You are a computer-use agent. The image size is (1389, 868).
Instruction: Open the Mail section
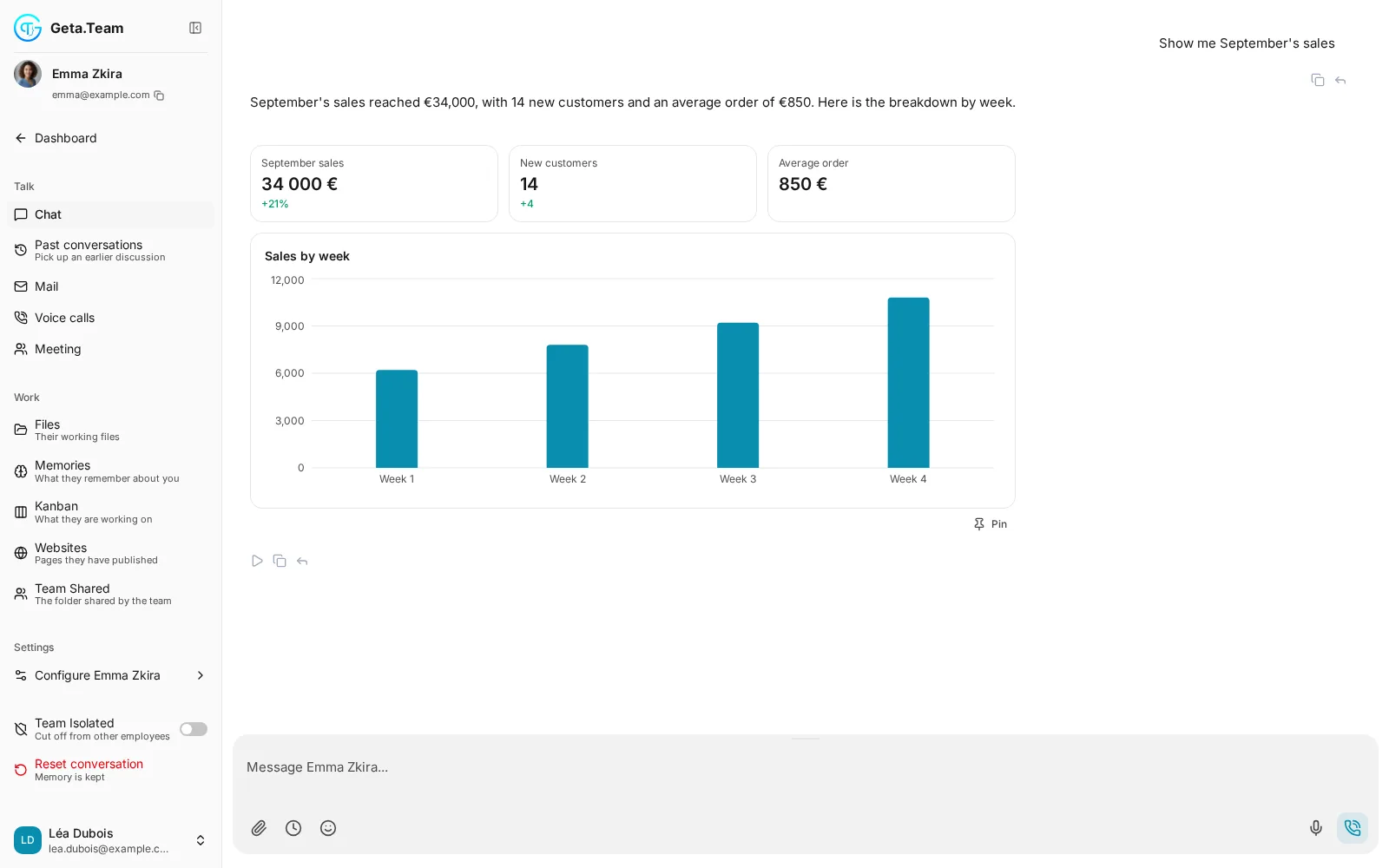[111, 286]
